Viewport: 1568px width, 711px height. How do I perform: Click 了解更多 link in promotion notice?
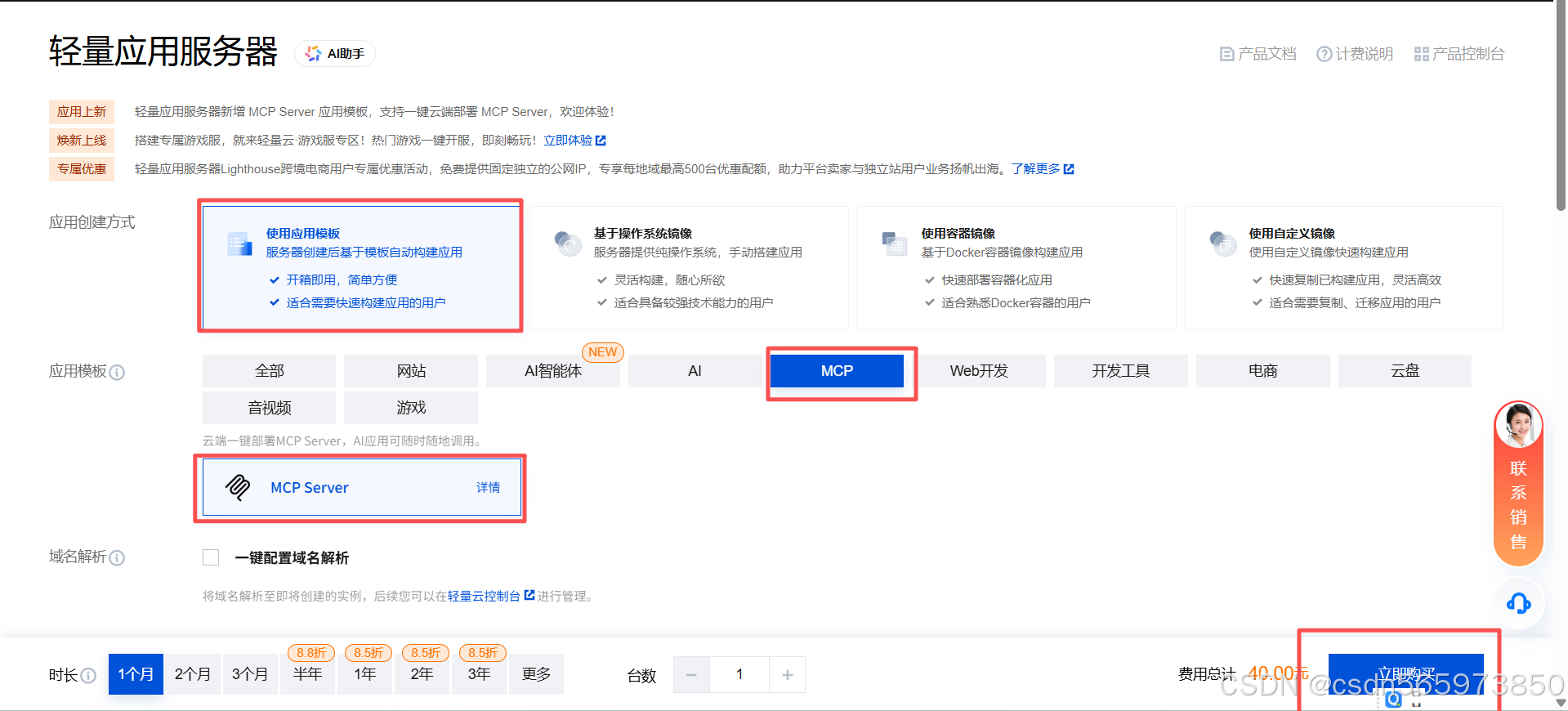[x=1042, y=169]
